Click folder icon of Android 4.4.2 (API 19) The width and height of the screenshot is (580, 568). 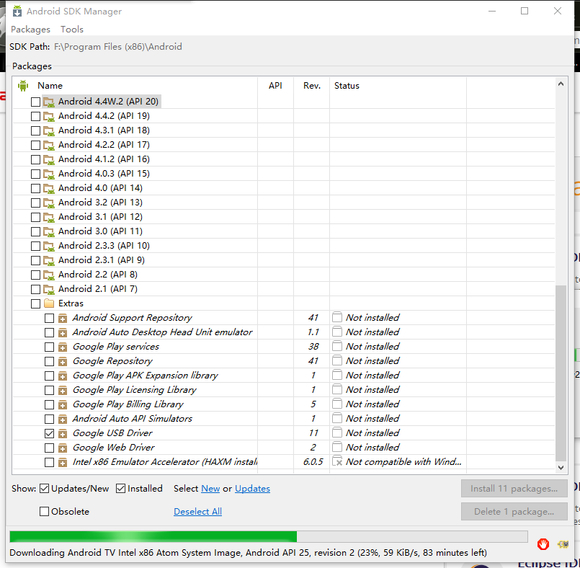coord(48,116)
